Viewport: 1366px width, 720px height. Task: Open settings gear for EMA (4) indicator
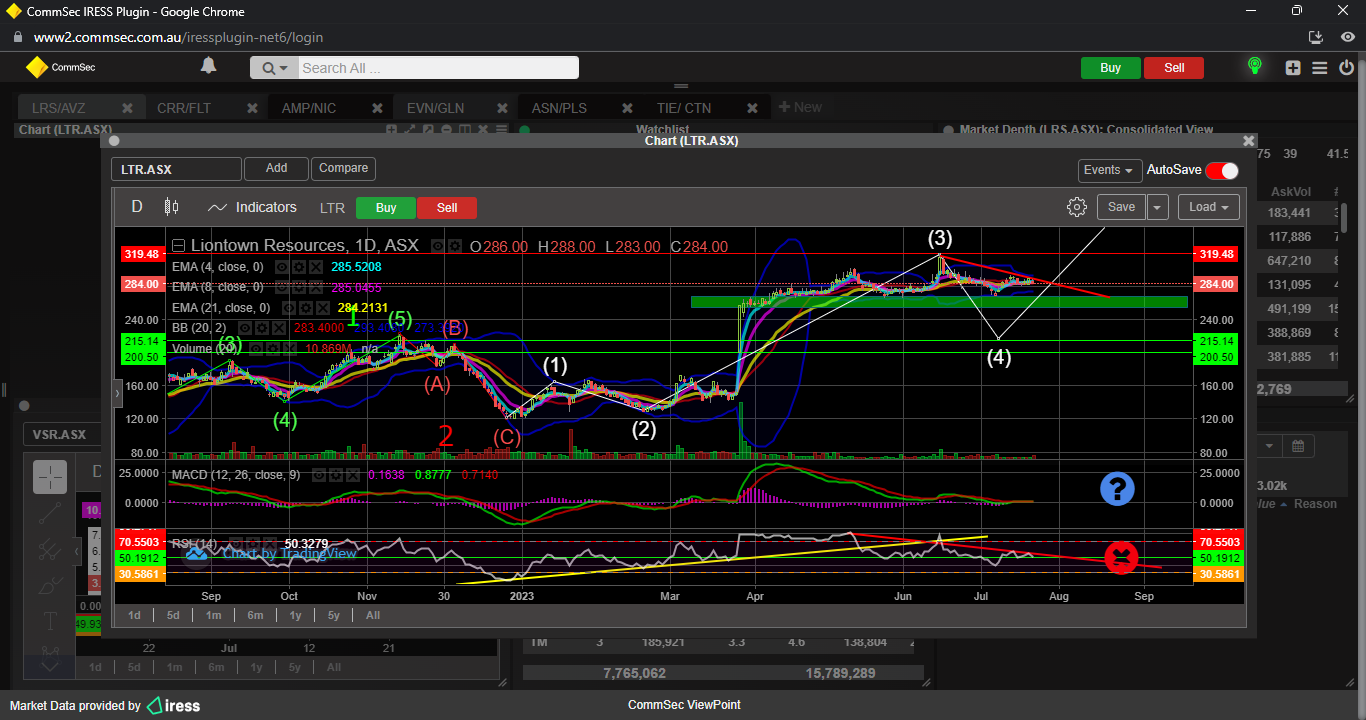tap(298, 267)
